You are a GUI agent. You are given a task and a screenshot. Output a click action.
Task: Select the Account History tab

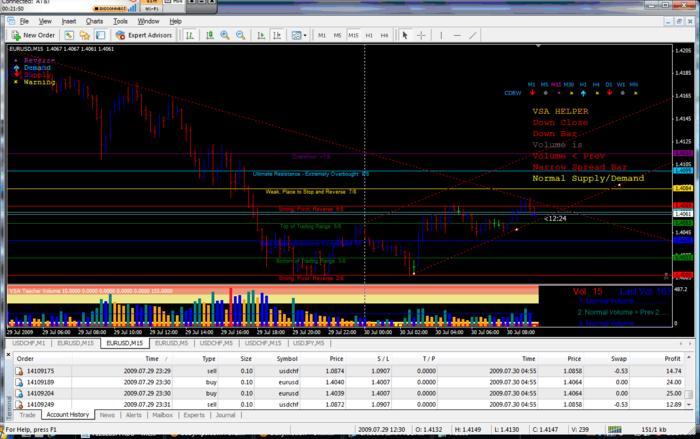68,414
